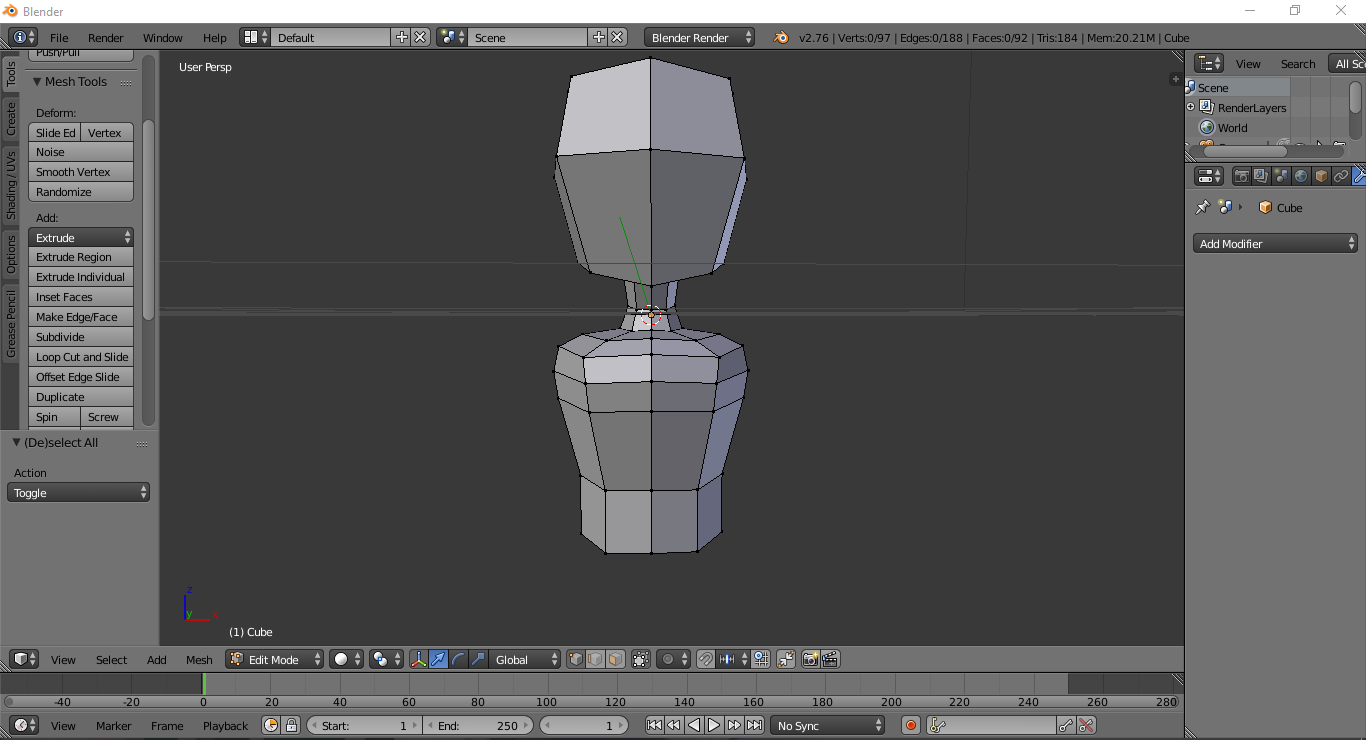Viewport: 1366px width, 740px height.
Task: Enable the record button in the timeline
Action: point(910,725)
